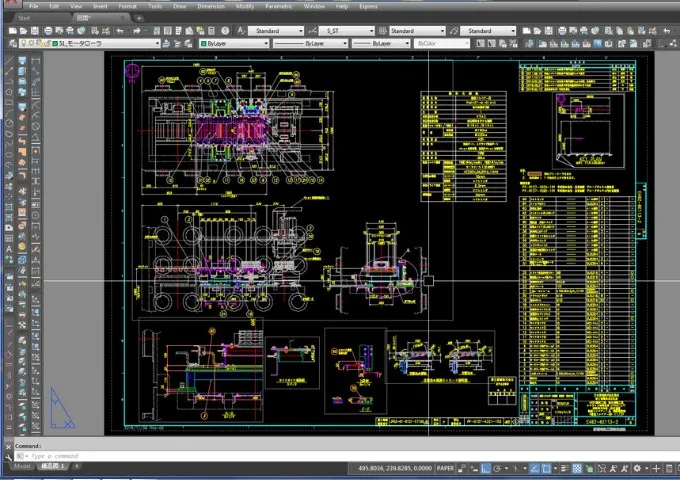The width and height of the screenshot is (680, 480).
Task: Toggle PAPER space button in status bar
Action: click(446, 468)
